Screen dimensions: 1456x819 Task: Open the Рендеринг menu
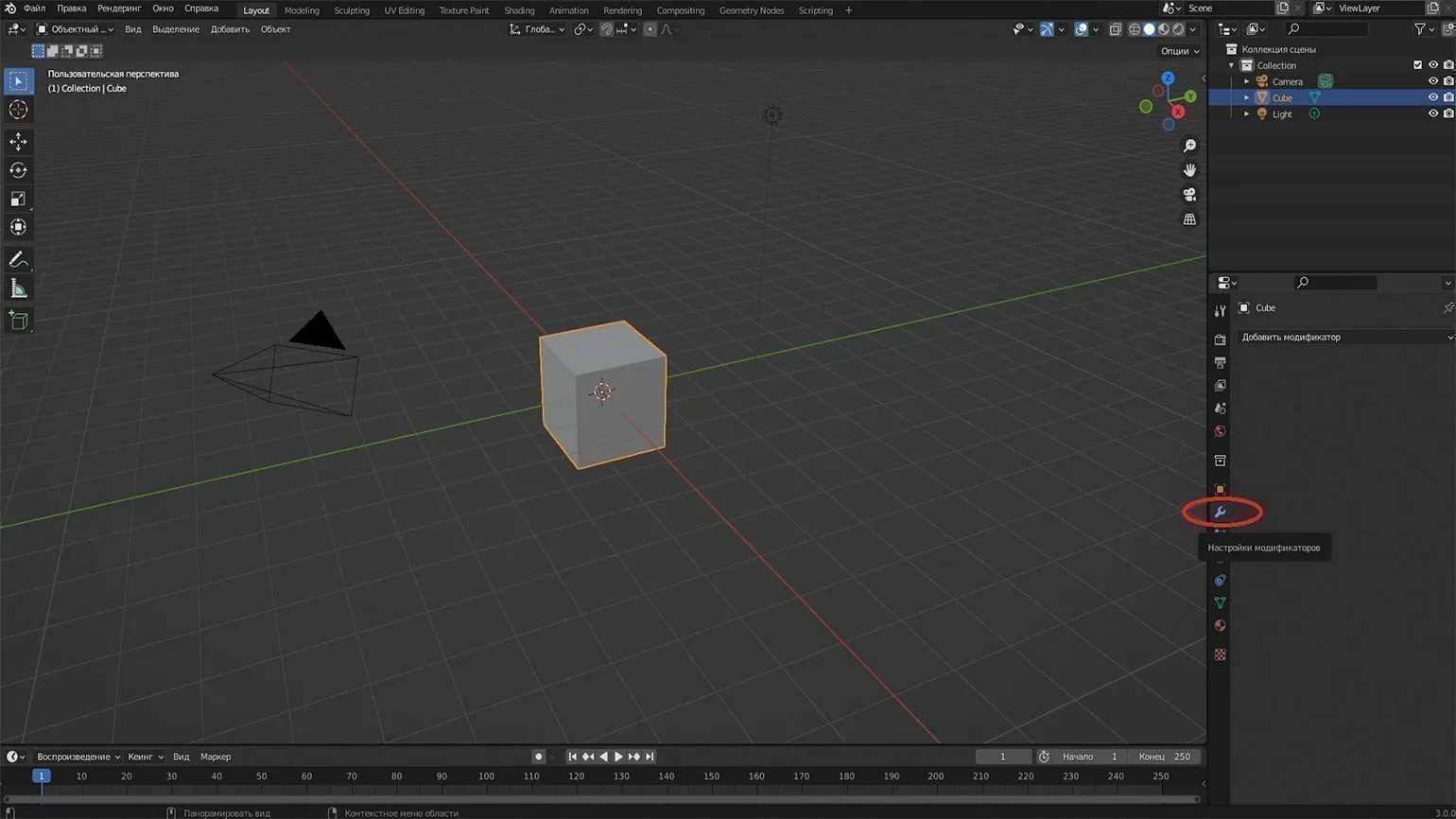tap(119, 9)
